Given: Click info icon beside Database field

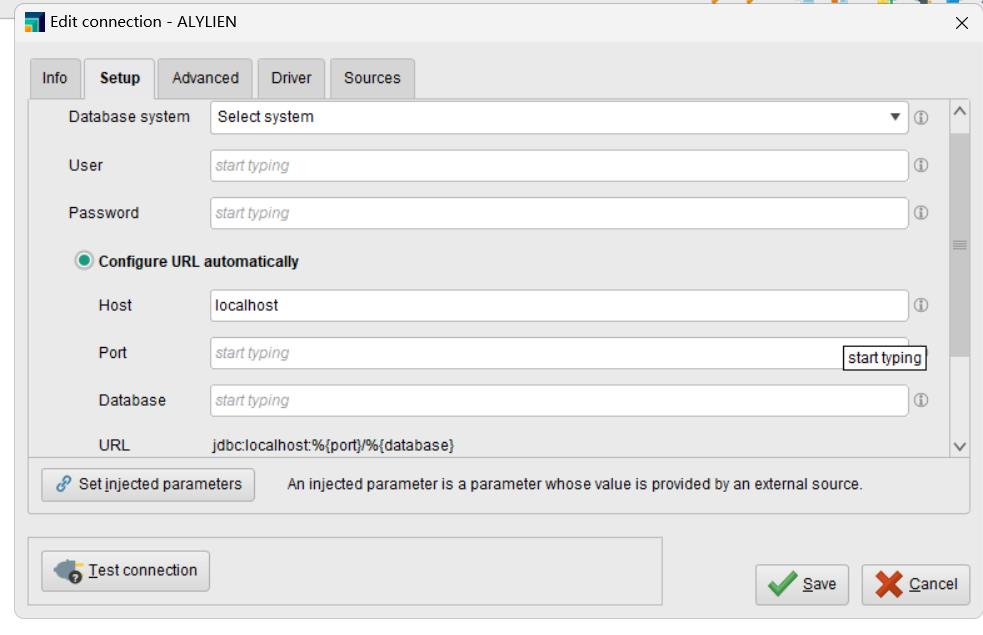Looking at the screenshot, I should [920, 400].
